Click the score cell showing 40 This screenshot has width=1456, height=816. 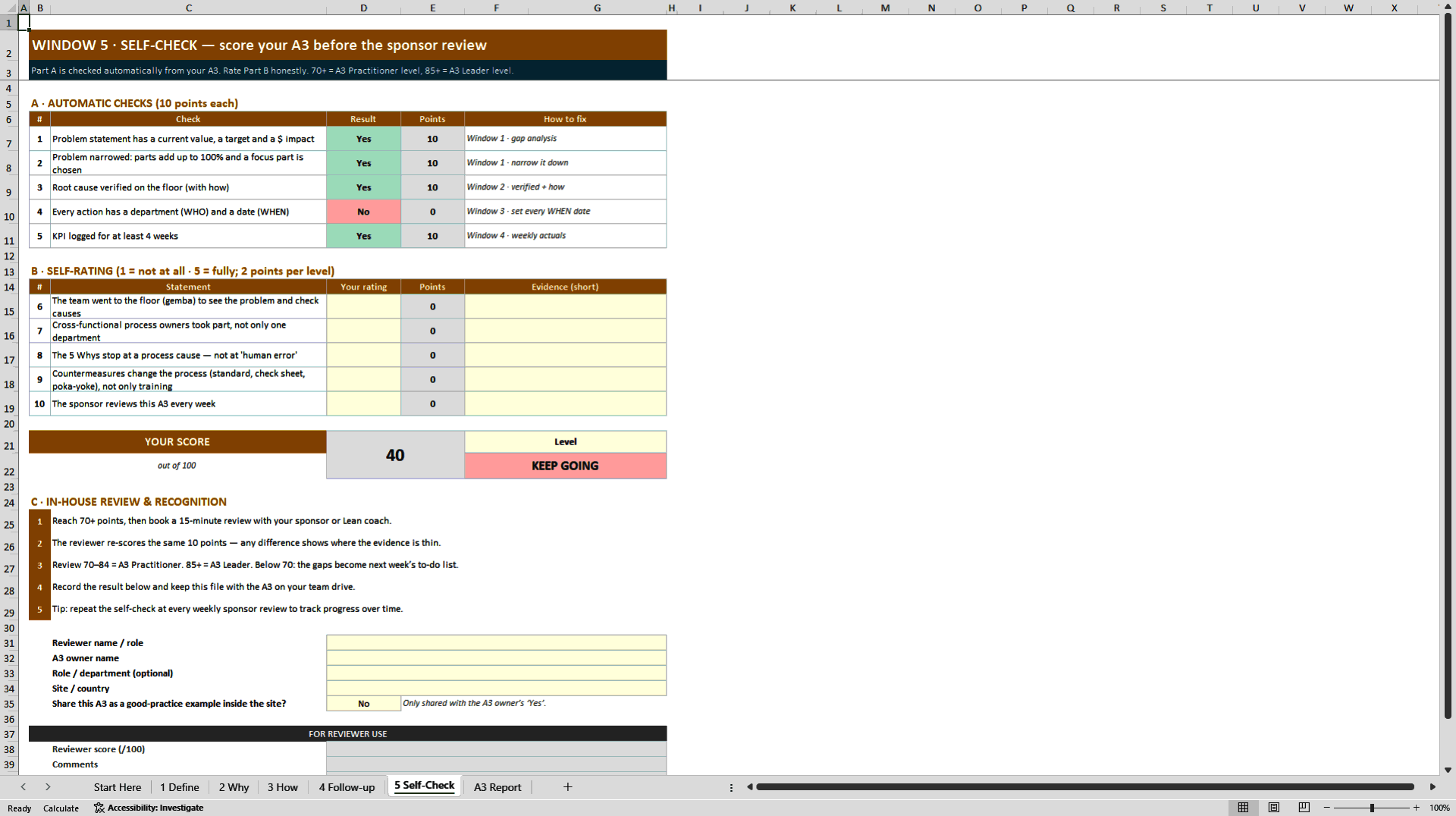coord(395,455)
